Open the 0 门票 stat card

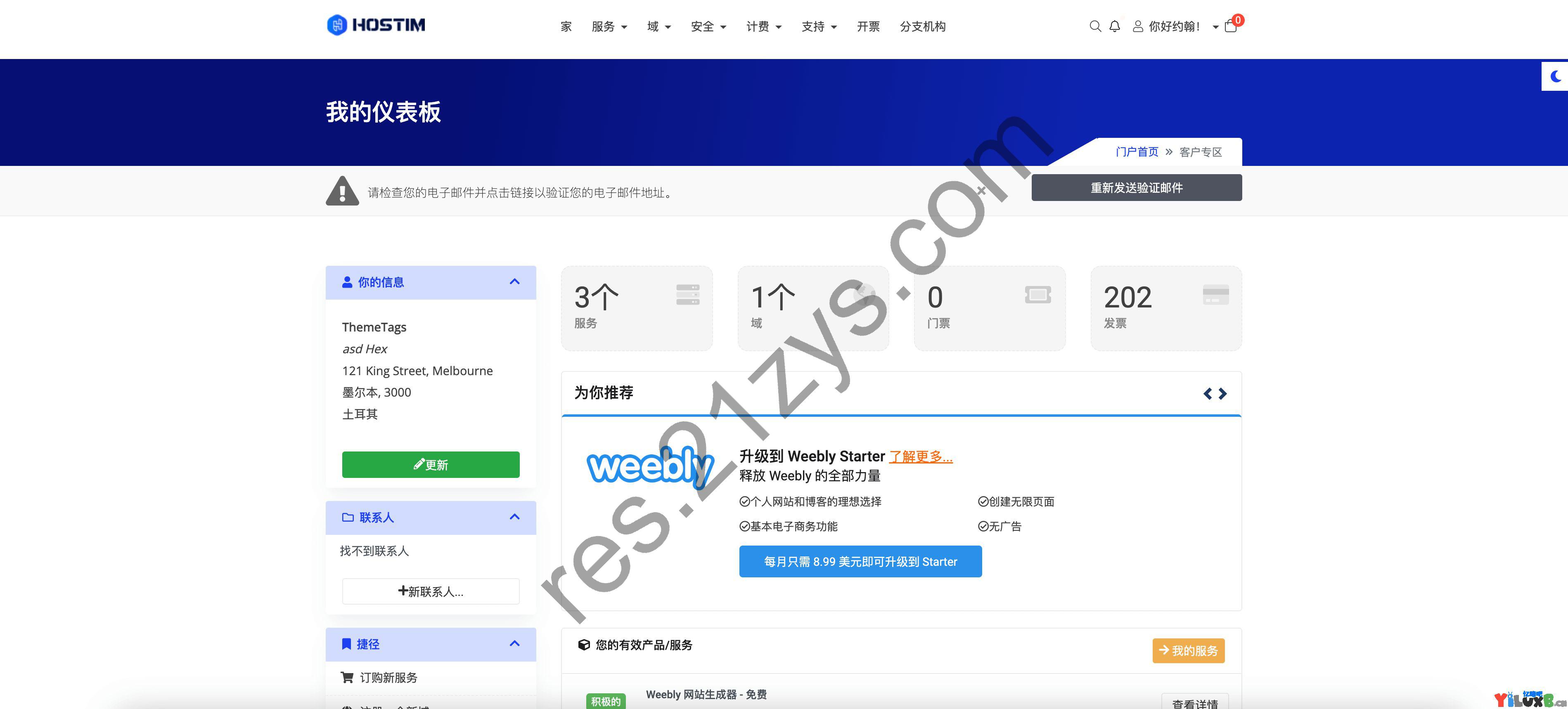990,308
